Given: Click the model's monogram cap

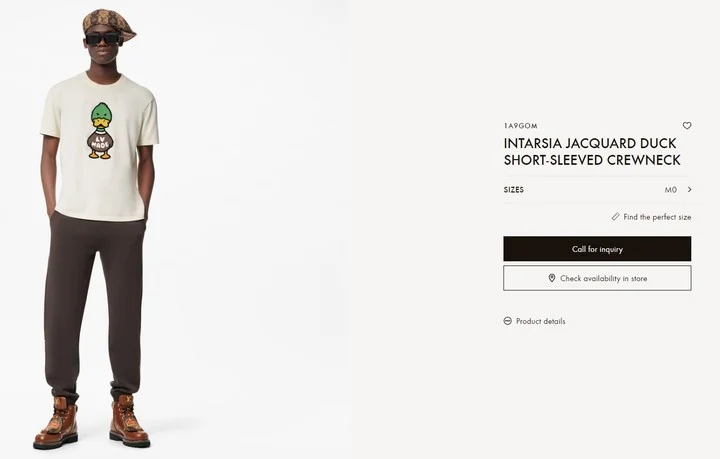Looking at the screenshot, I should tap(108, 23).
